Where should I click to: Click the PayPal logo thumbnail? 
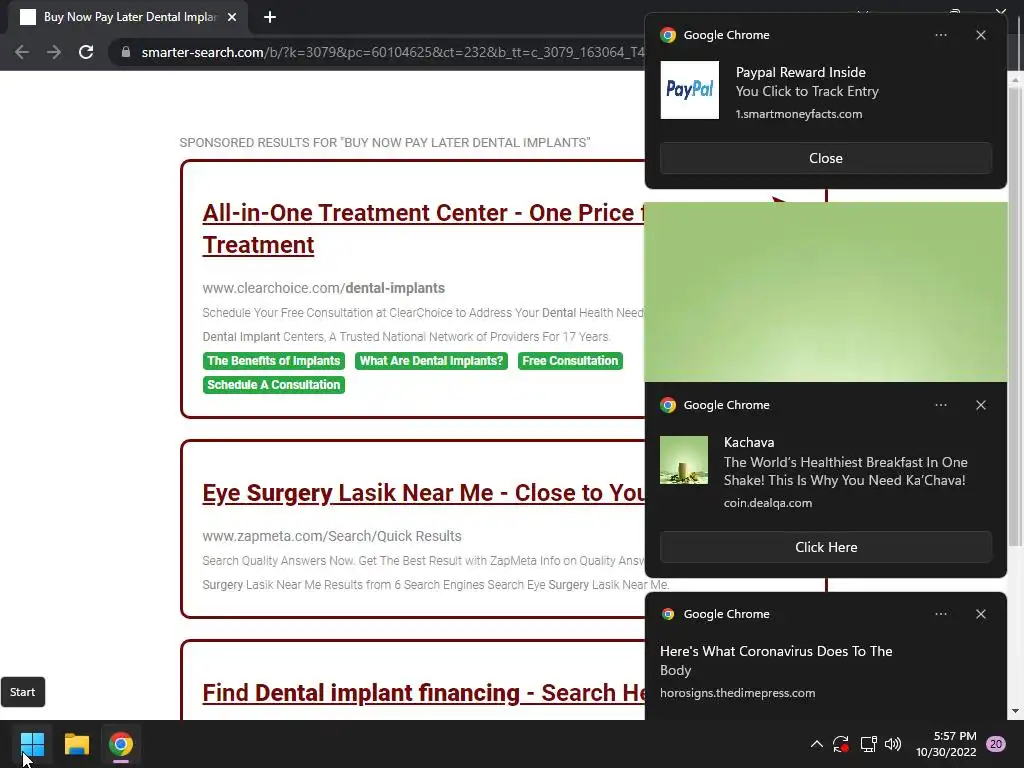coord(690,90)
